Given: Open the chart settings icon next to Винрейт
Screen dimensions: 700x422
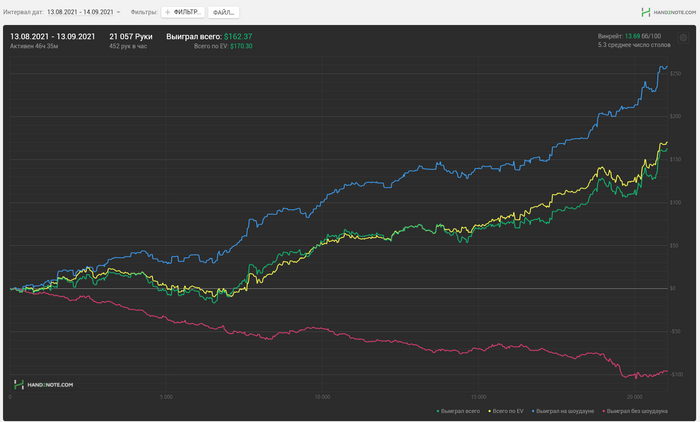Looking at the screenshot, I should [x=683, y=38].
